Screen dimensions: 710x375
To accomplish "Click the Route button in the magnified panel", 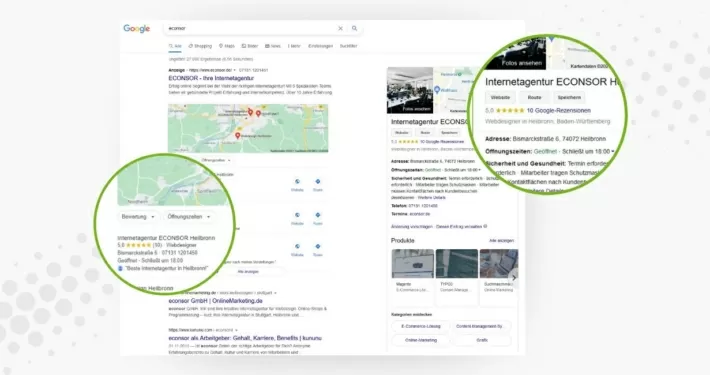I will 534,97.
